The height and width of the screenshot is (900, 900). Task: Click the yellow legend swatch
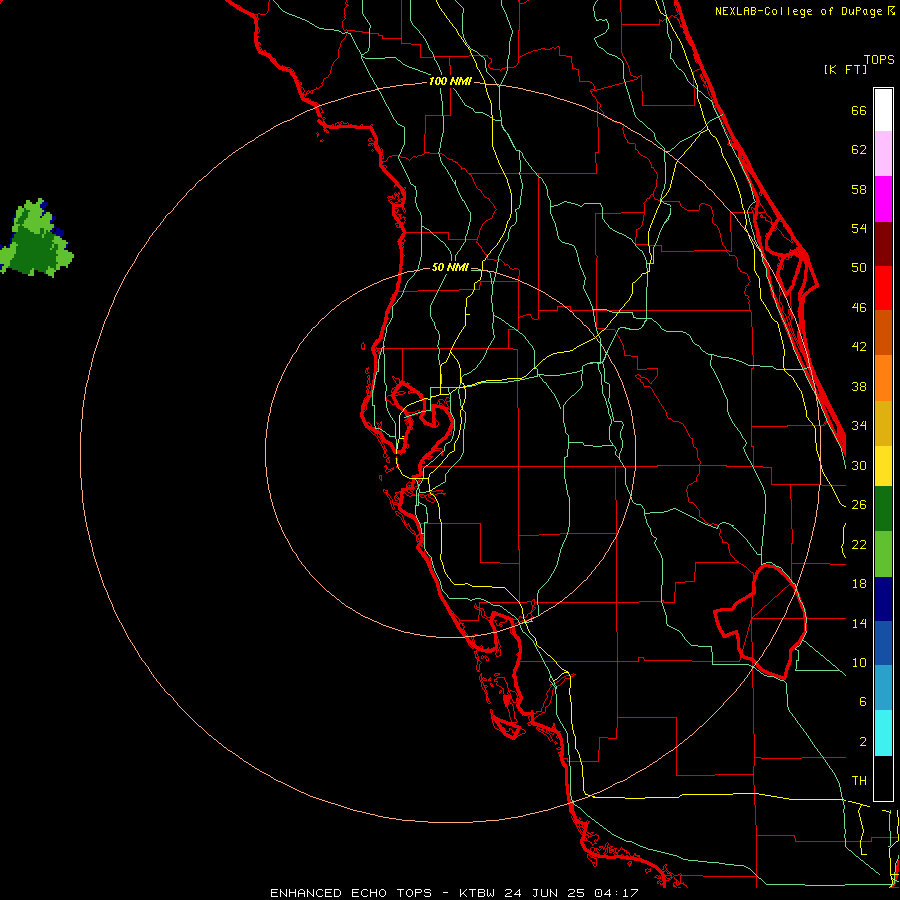883,465
